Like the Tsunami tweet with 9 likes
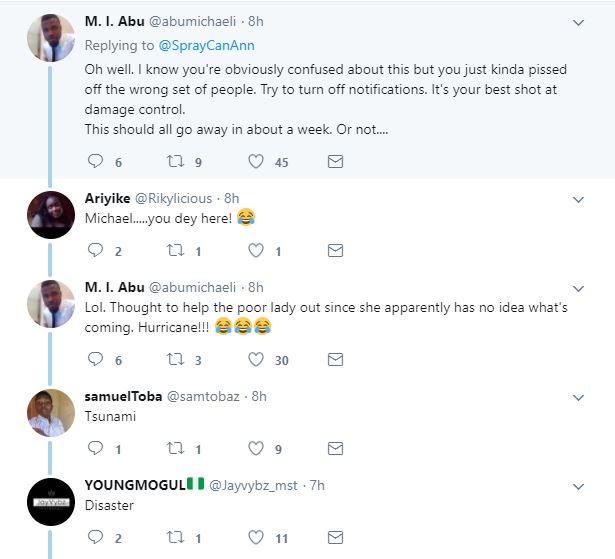The image size is (615, 559). (255, 449)
